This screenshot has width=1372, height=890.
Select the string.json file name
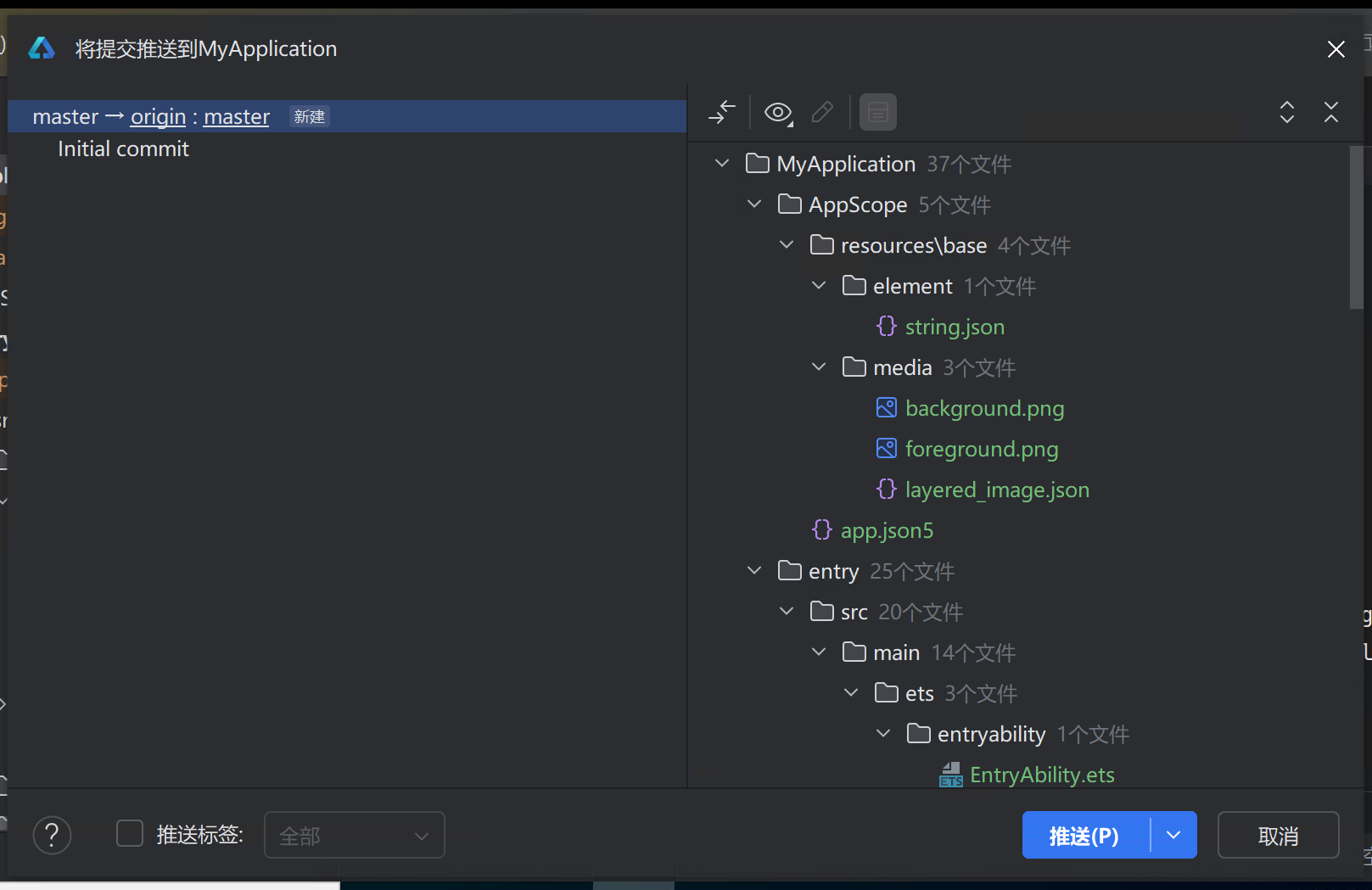pos(955,327)
